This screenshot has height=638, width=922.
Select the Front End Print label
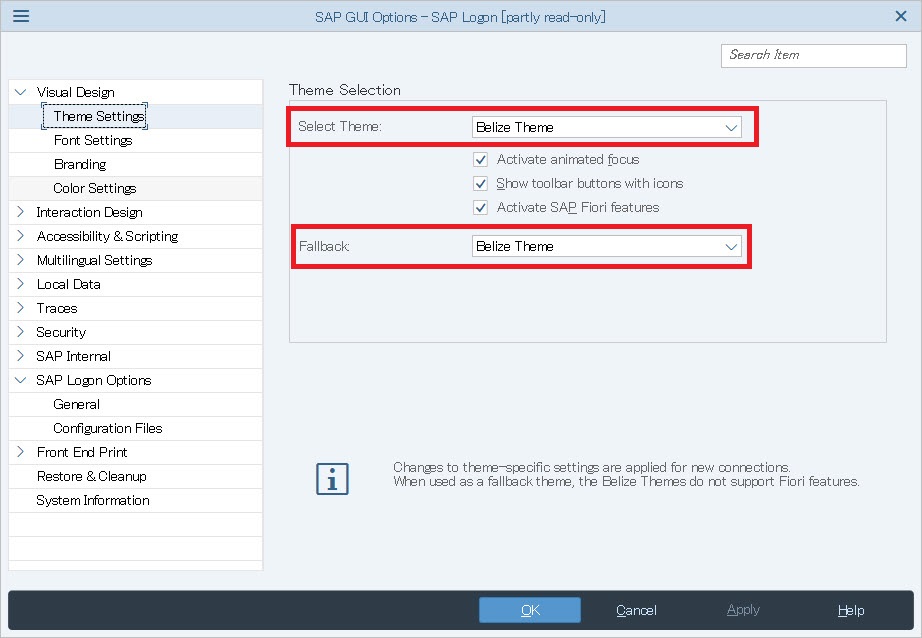tap(82, 452)
